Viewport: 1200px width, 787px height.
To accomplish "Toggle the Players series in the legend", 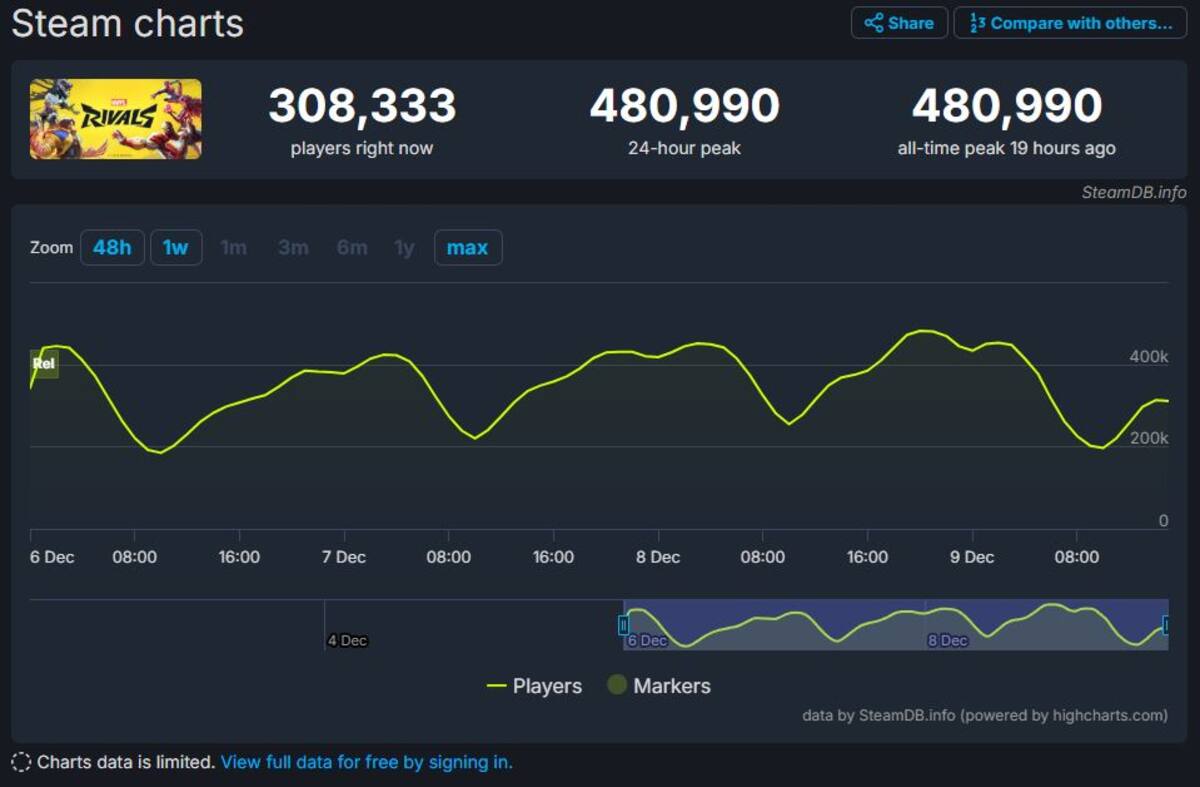I will (x=534, y=686).
